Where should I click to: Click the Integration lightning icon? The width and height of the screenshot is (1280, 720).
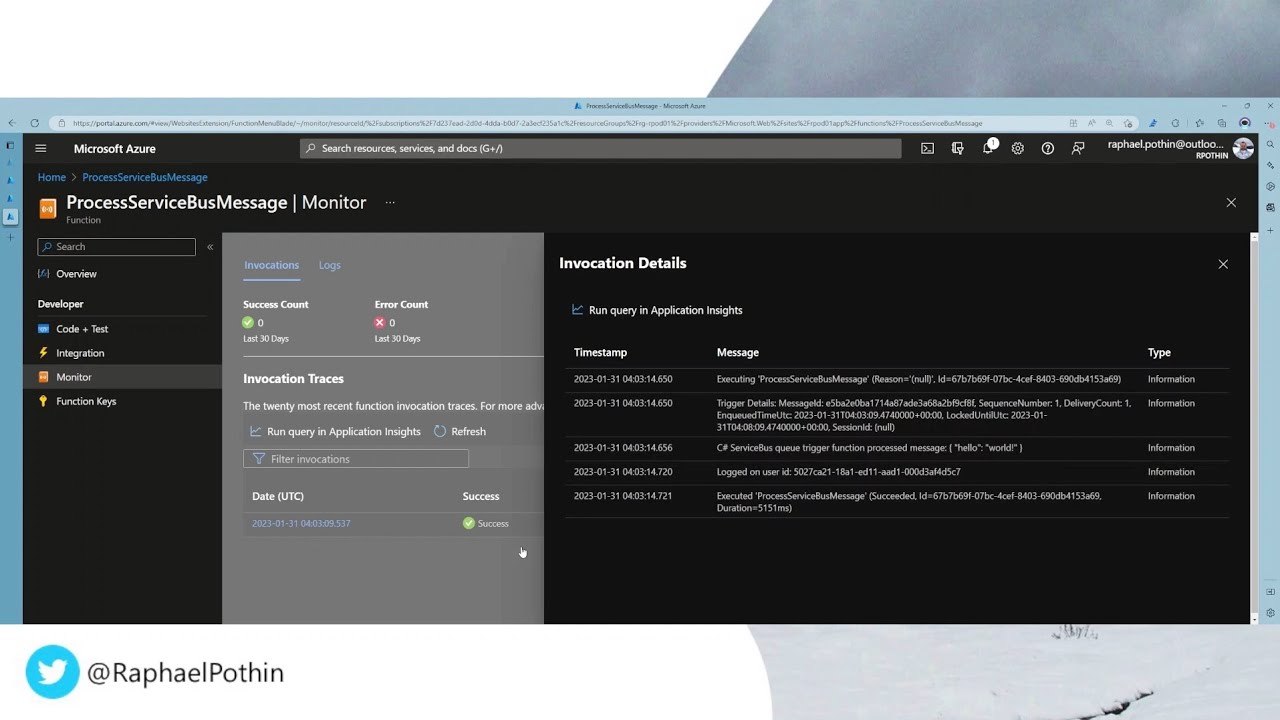[43, 352]
